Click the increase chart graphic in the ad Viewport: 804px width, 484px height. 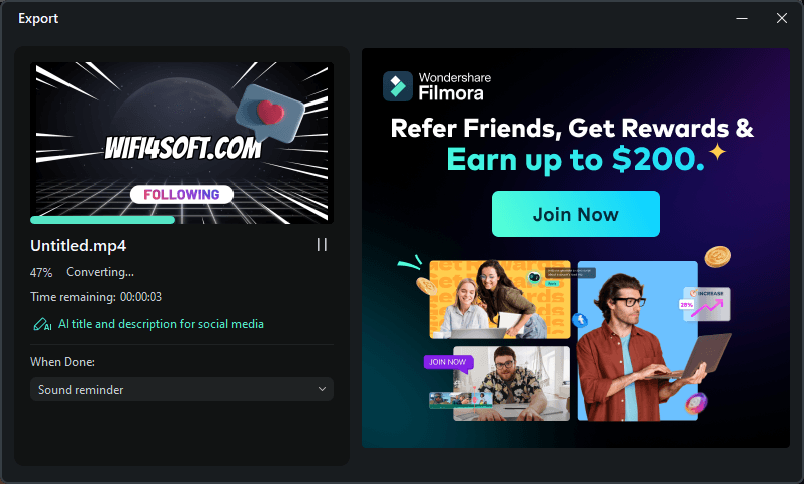(707, 304)
